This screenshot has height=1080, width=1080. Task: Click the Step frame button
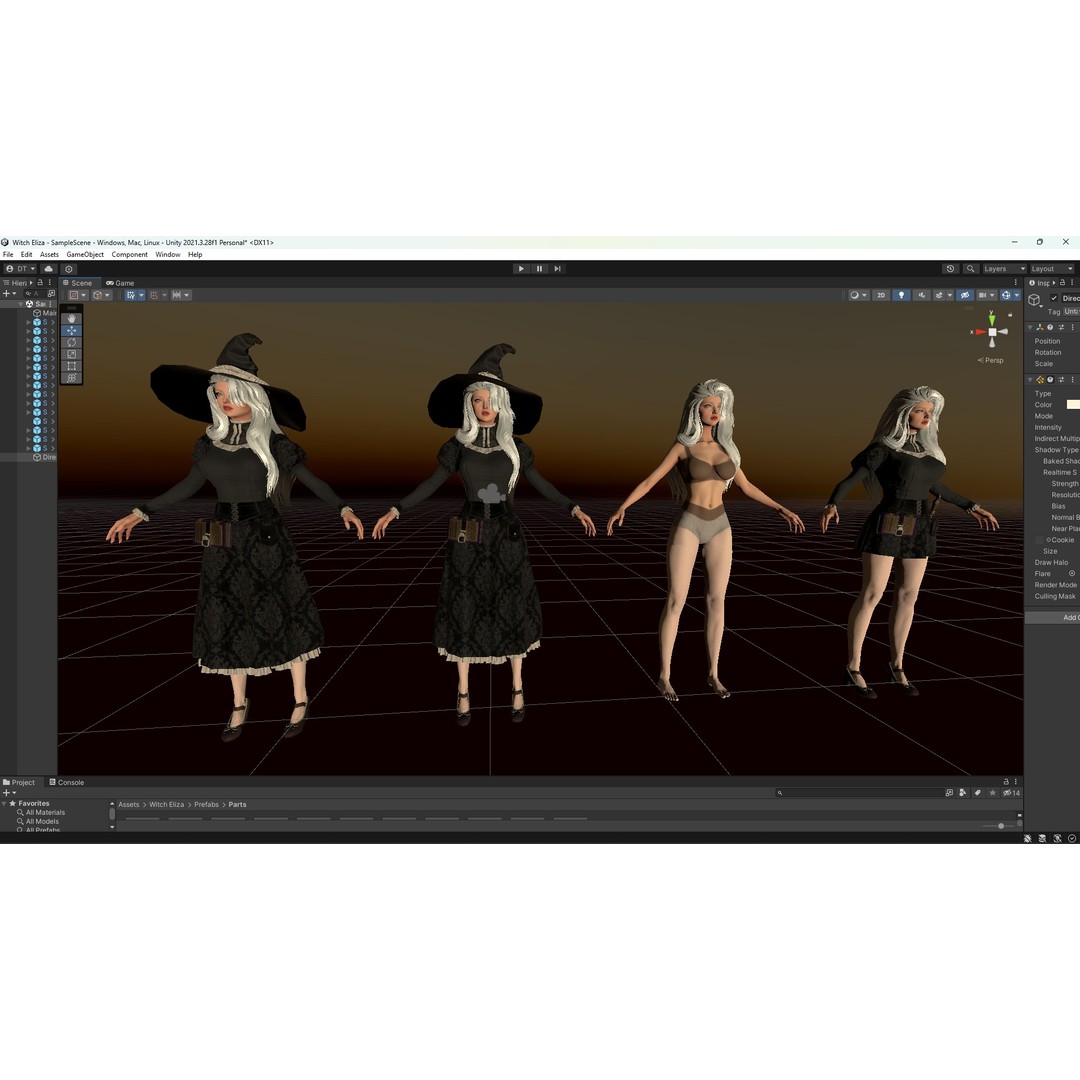[x=557, y=269]
